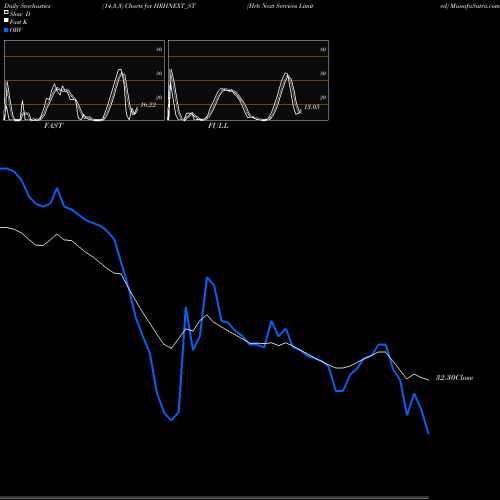500x500 pixels.
Task: Select the 'Fast K' legend label
Action: [x=18, y=22]
